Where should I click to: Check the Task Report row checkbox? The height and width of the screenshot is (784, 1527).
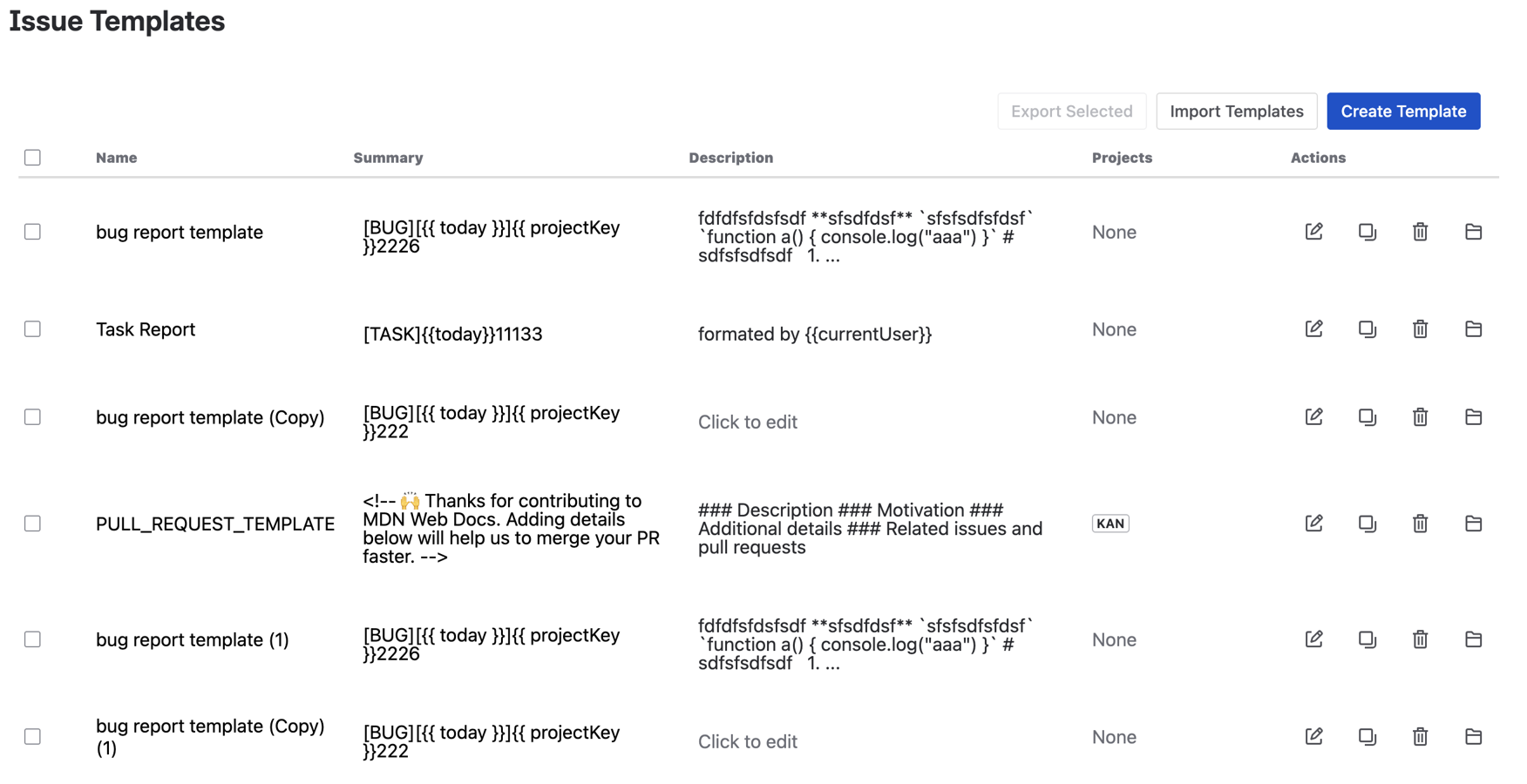[x=33, y=329]
